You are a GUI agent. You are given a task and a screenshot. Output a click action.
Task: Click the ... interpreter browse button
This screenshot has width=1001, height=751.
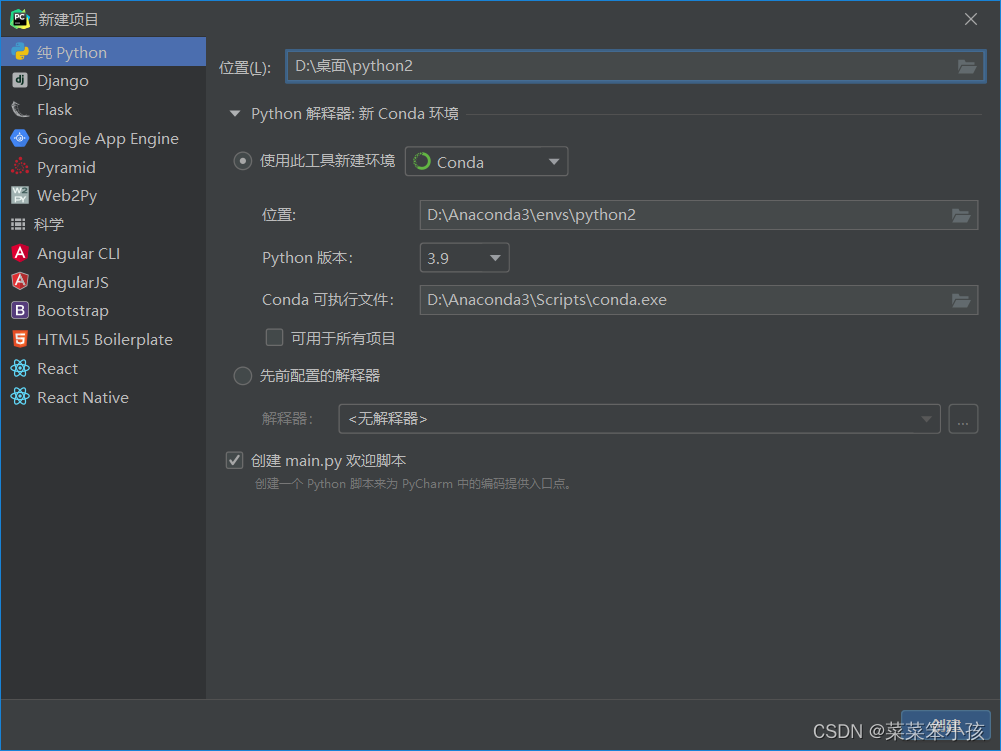pyautogui.click(x=963, y=419)
